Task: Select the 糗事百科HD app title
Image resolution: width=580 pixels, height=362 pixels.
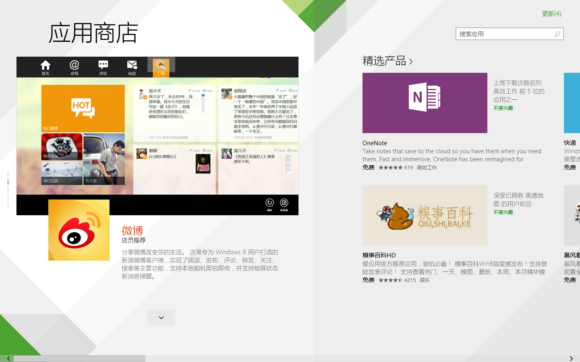Action: point(379,255)
